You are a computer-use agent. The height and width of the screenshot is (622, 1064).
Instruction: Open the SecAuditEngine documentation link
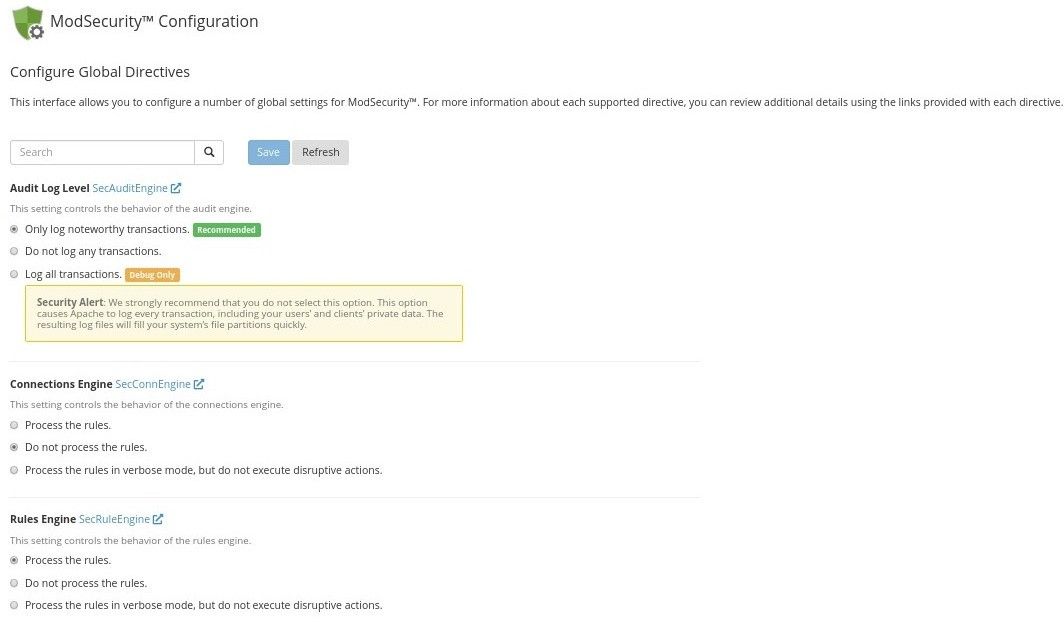click(130, 188)
